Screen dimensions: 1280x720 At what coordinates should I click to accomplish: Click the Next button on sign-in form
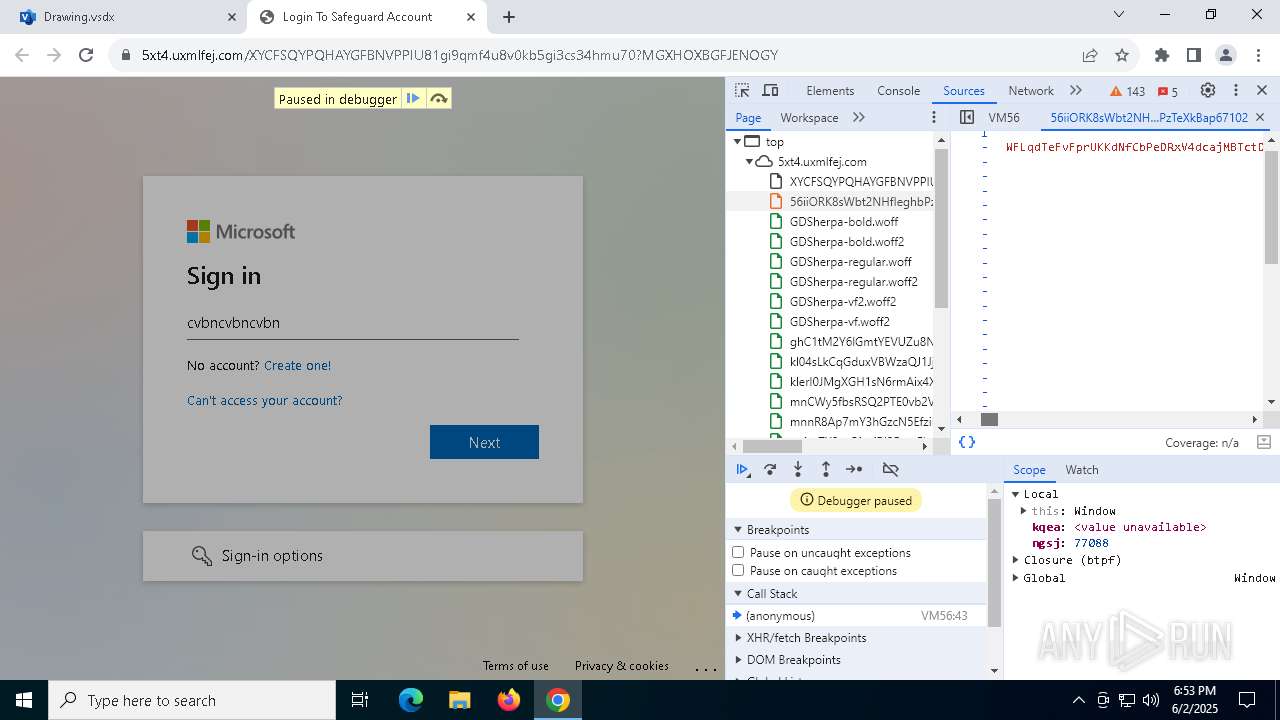click(x=484, y=442)
